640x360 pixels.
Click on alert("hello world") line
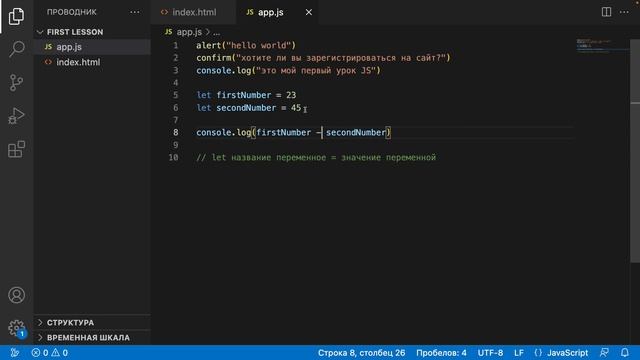(246, 45)
